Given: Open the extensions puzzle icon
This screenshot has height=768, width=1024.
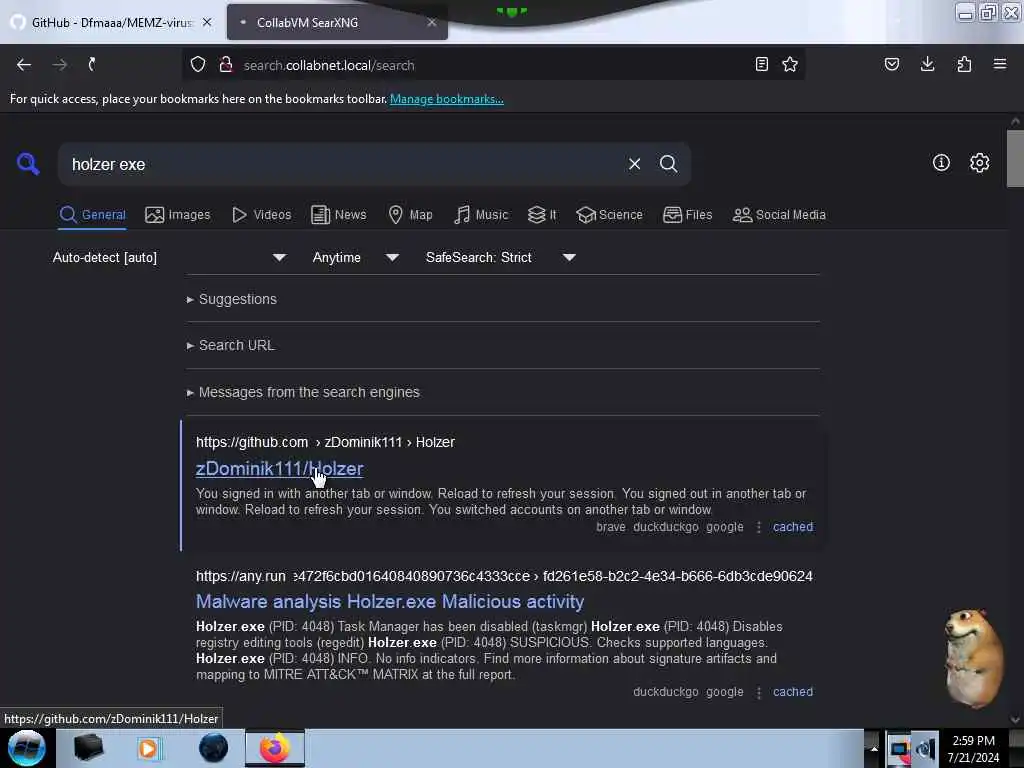Looking at the screenshot, I should (x=964, y=64).
